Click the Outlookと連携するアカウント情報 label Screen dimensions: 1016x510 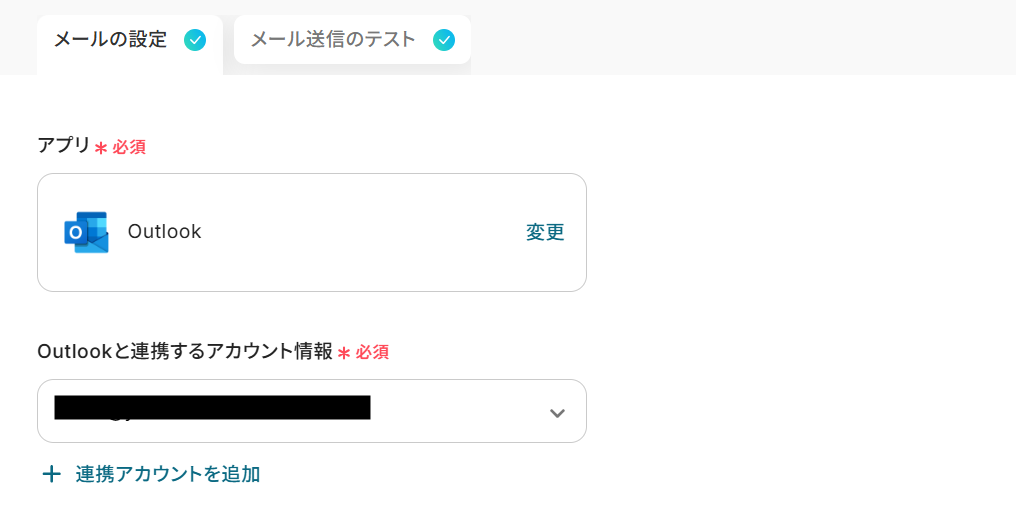184,352
